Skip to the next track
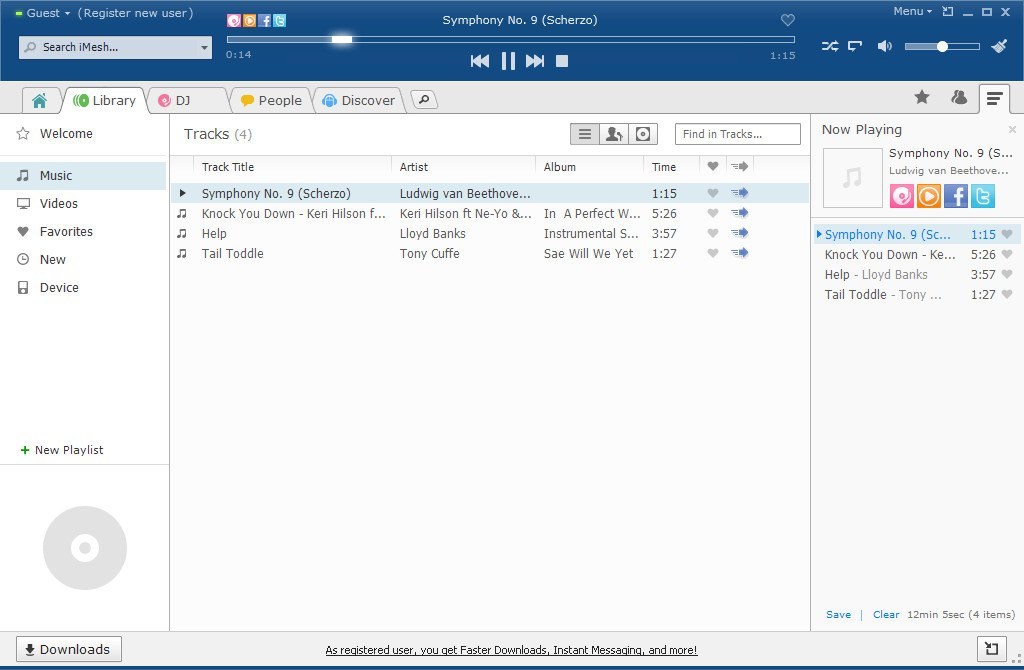 tap(535, 61)
